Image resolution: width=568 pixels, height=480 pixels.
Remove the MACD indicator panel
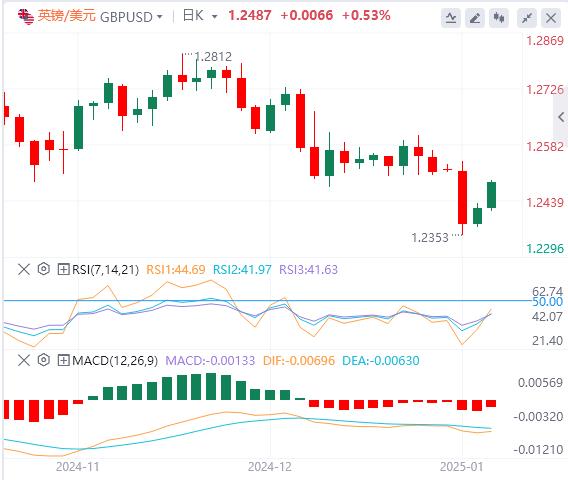pyautogui.click(x=24, y=360)
